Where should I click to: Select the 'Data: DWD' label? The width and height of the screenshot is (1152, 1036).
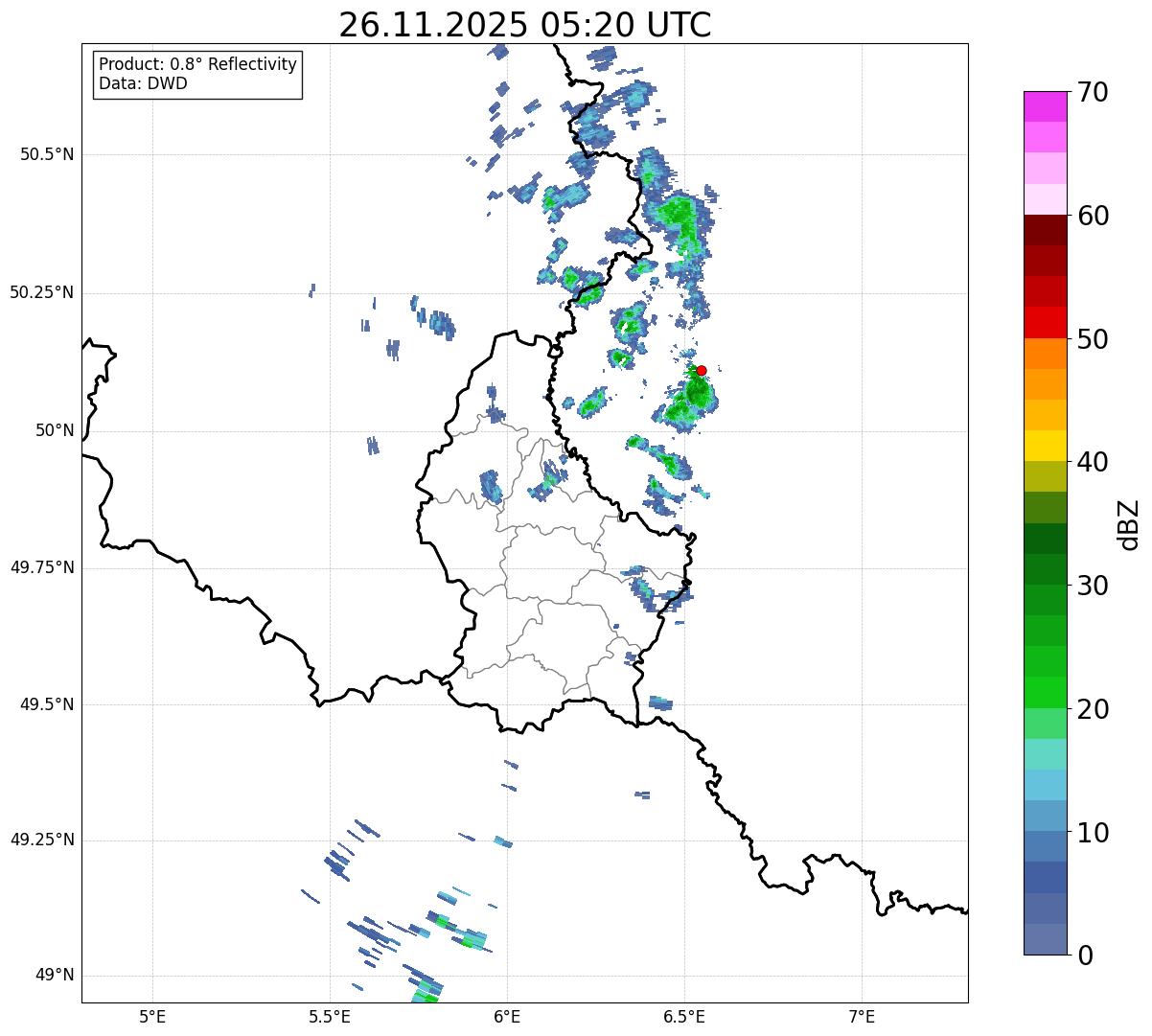pos(143,83)
